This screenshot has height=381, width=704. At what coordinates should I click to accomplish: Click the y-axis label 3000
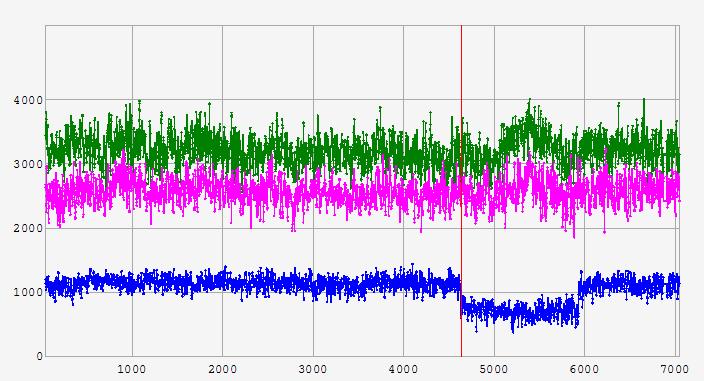pos(28,164)
